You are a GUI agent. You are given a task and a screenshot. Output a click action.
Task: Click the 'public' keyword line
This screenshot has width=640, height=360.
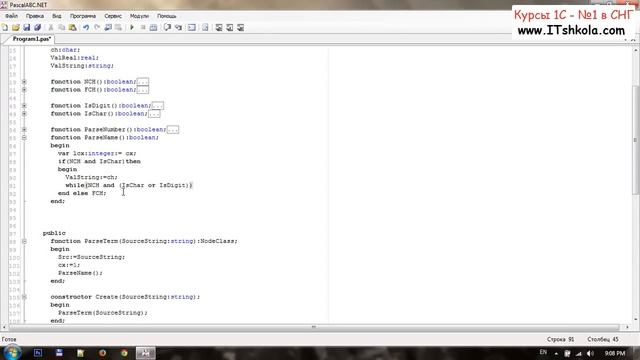coord(54,233)
